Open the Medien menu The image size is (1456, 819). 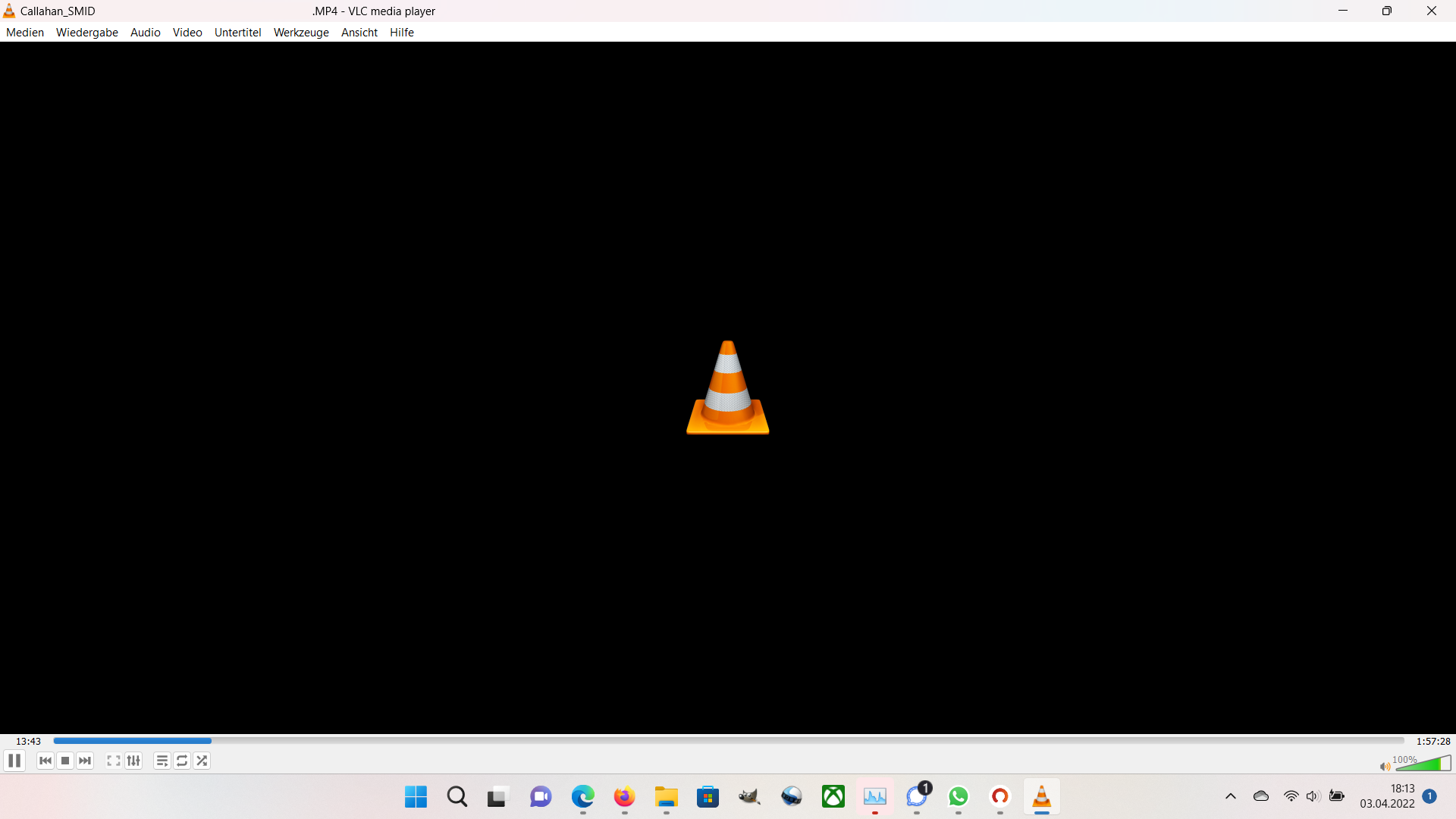pyautogui.click(x=25, y=33)
